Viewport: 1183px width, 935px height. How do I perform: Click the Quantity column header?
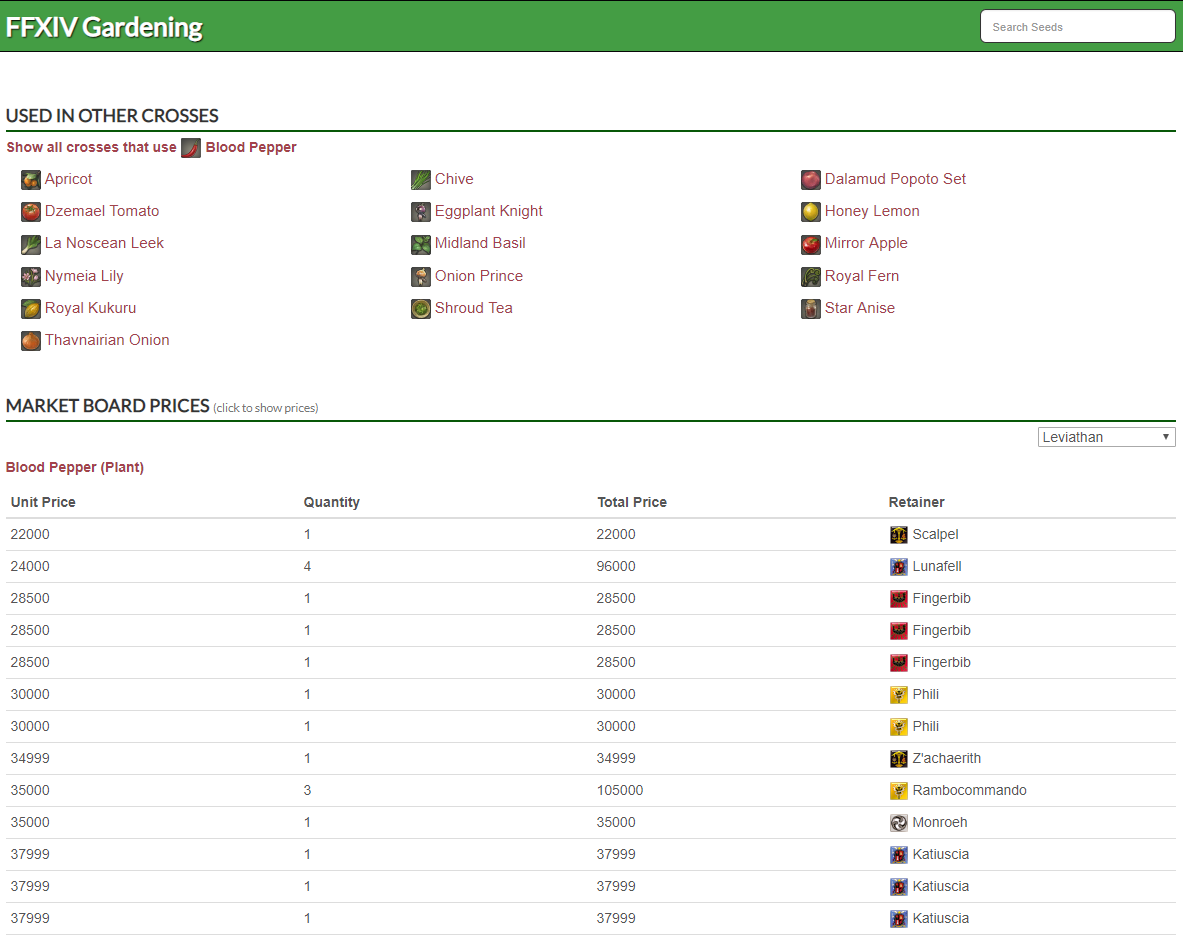(x=332, y=503)
